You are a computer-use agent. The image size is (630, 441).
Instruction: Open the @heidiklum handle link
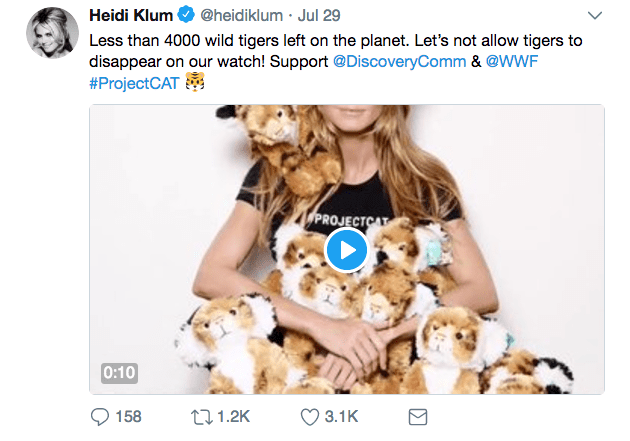241,16
